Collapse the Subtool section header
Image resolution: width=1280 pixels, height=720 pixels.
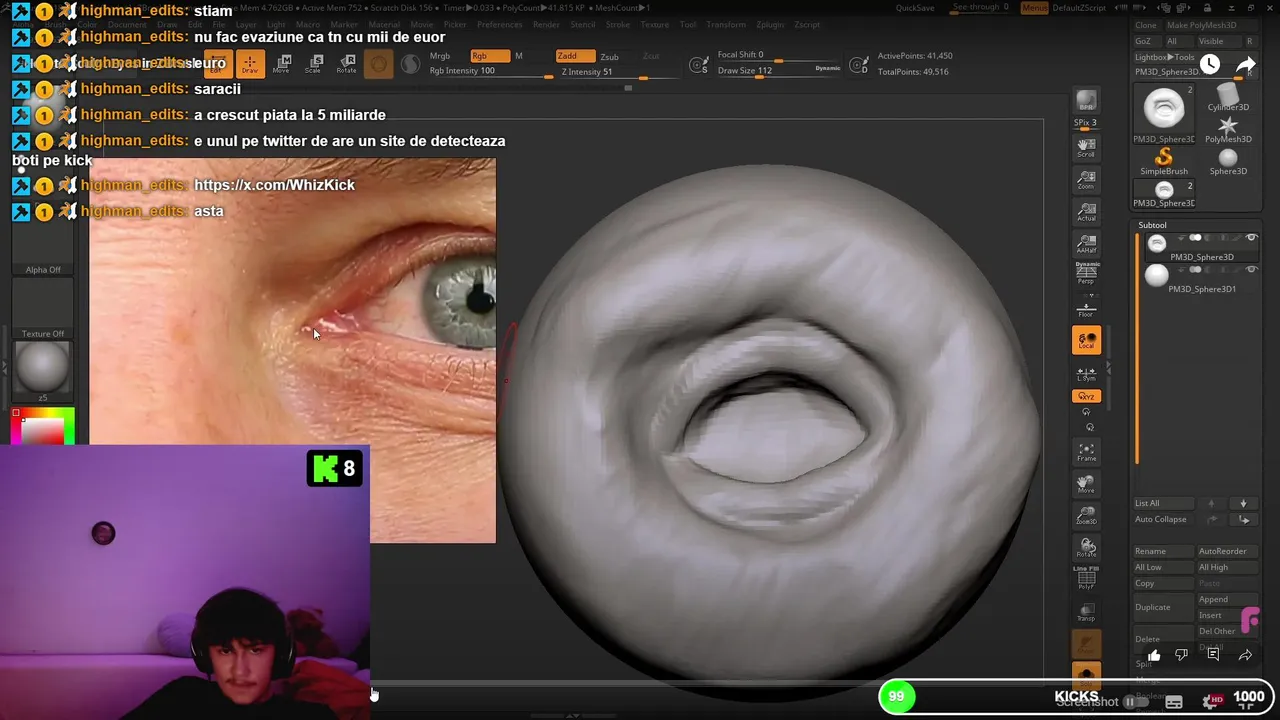pyautogui.click(x=1152, y=225)
